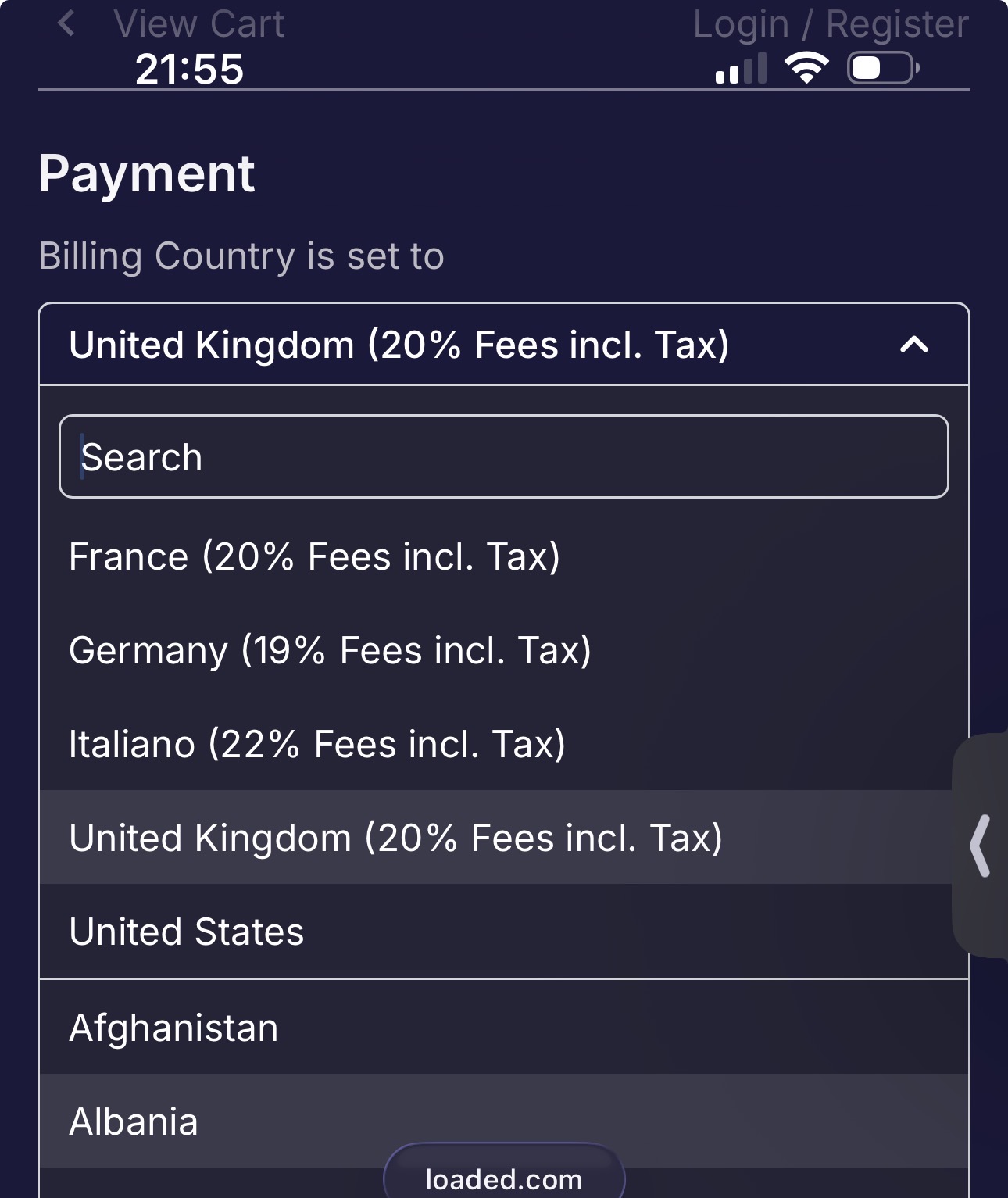Image resolution: width=1008 pixels, height=1198 pixels.
Task: Tap the 21:55 clock in status bar
Action: click(189, 69)
